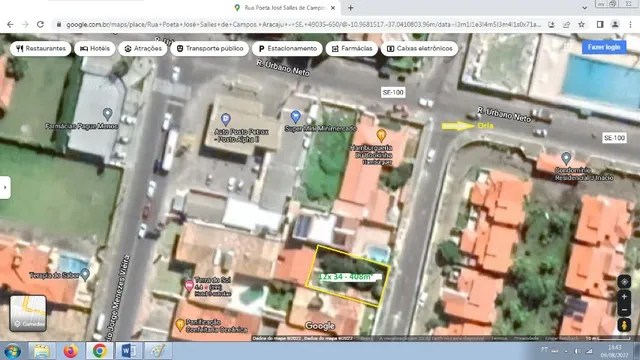Click the Super Mini Minimercado pin
The image size is (640, 360).
tap(295, 116)
